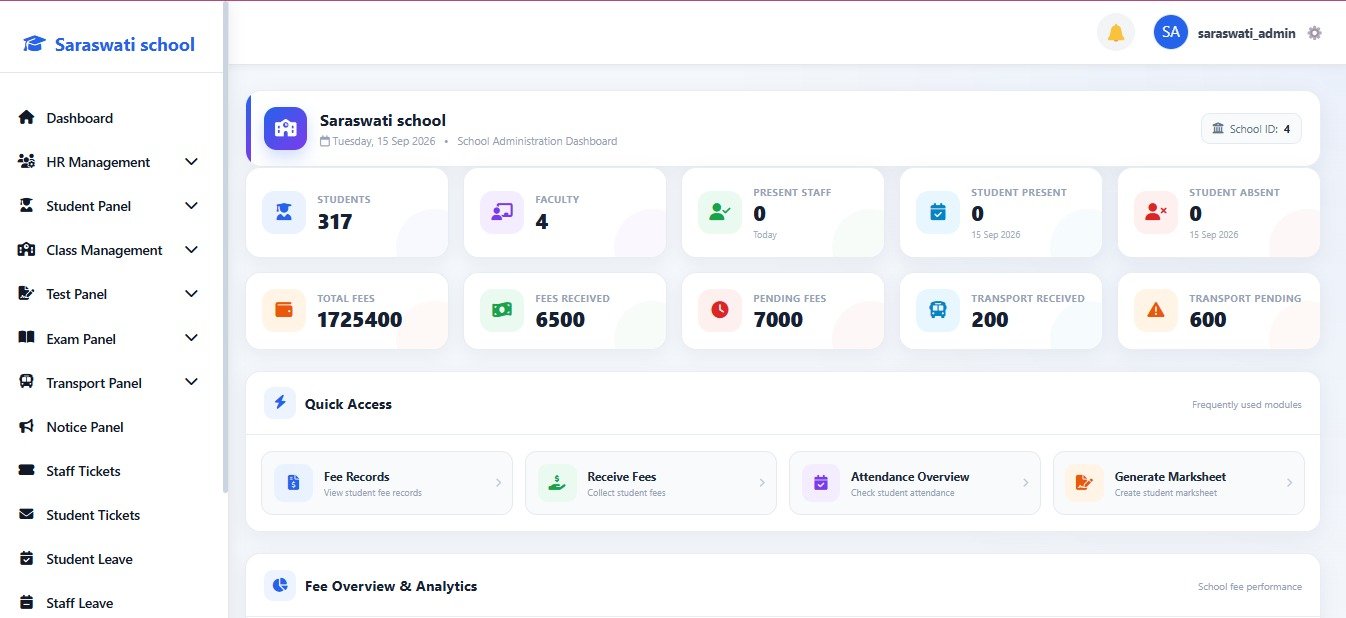Open Receive Fees quick access card

[x=651, y=483]
